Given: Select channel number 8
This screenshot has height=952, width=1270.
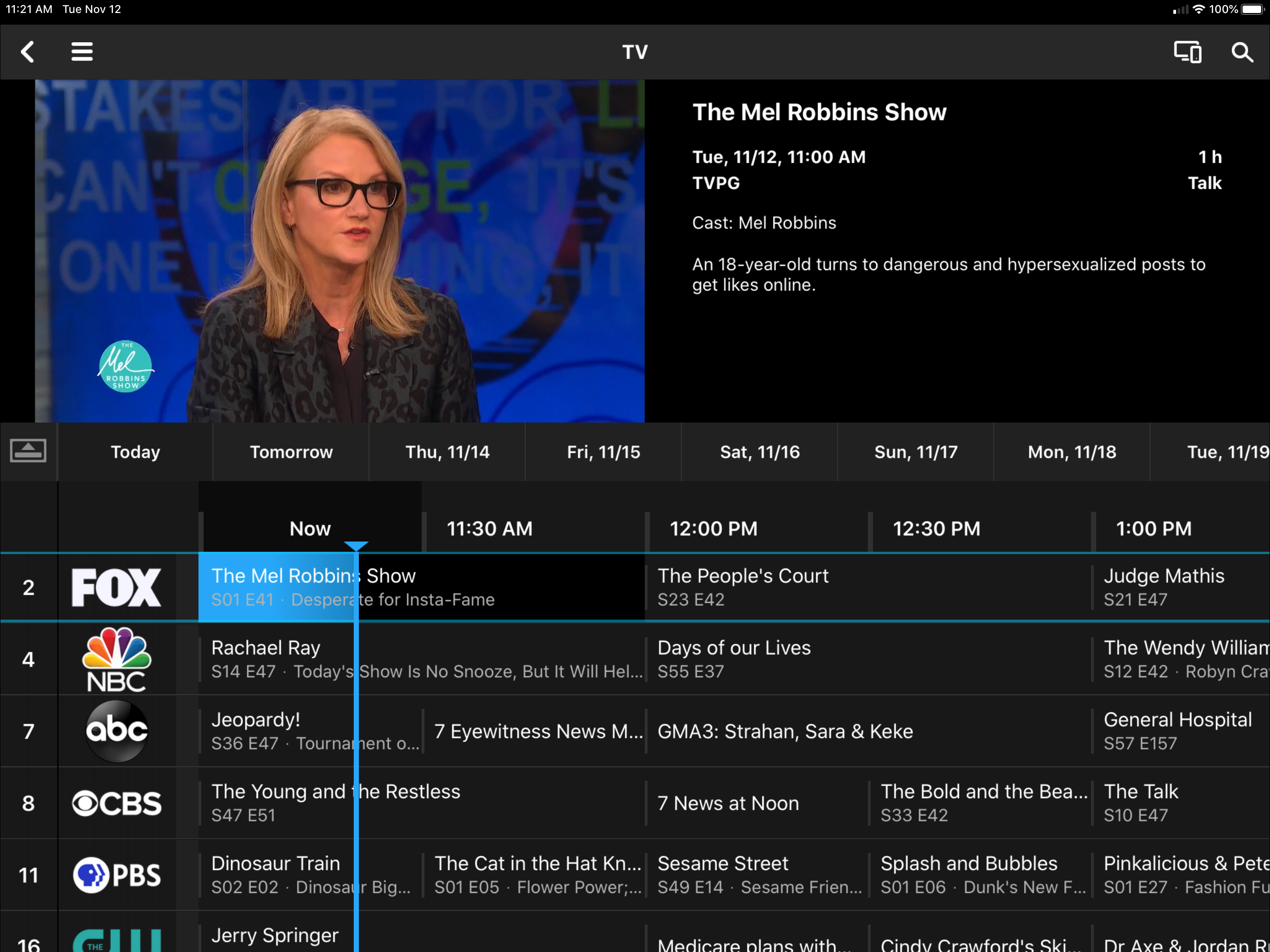Looking at the screenshot, I should point(28,803).
